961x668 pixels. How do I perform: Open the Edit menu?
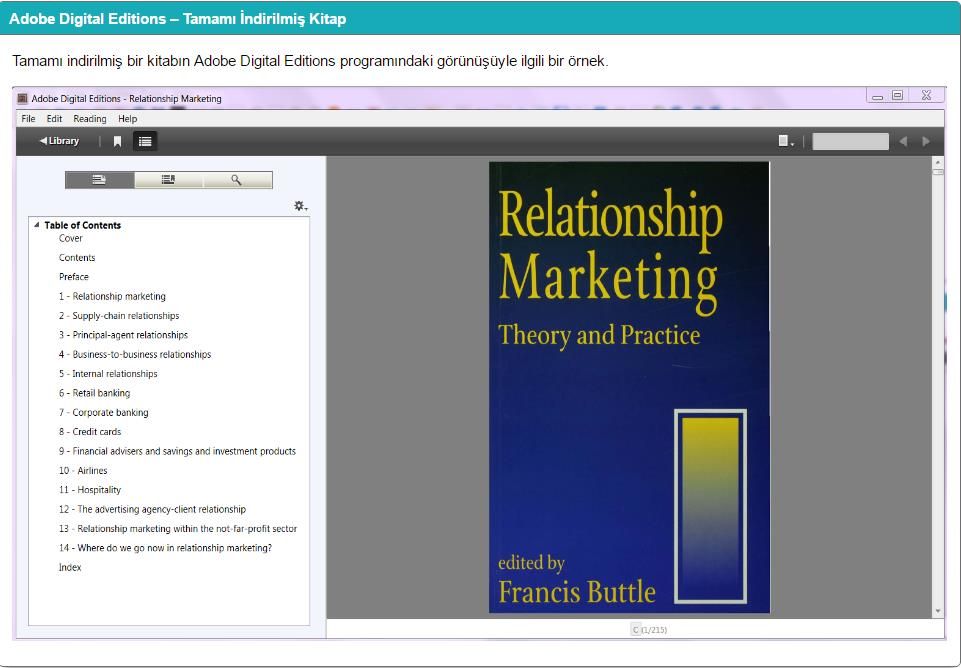coord(54,119)
